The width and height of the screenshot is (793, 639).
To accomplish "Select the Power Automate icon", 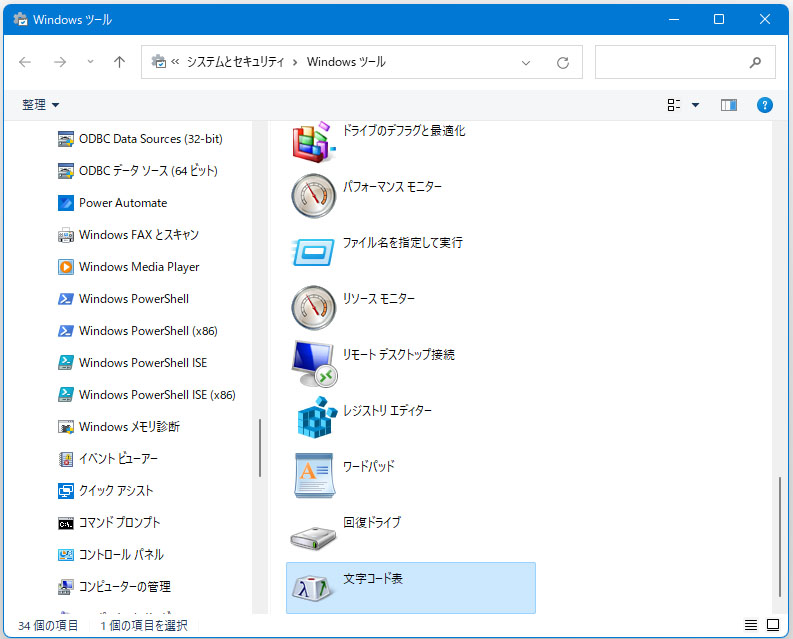I will click(x=65, y=203).
